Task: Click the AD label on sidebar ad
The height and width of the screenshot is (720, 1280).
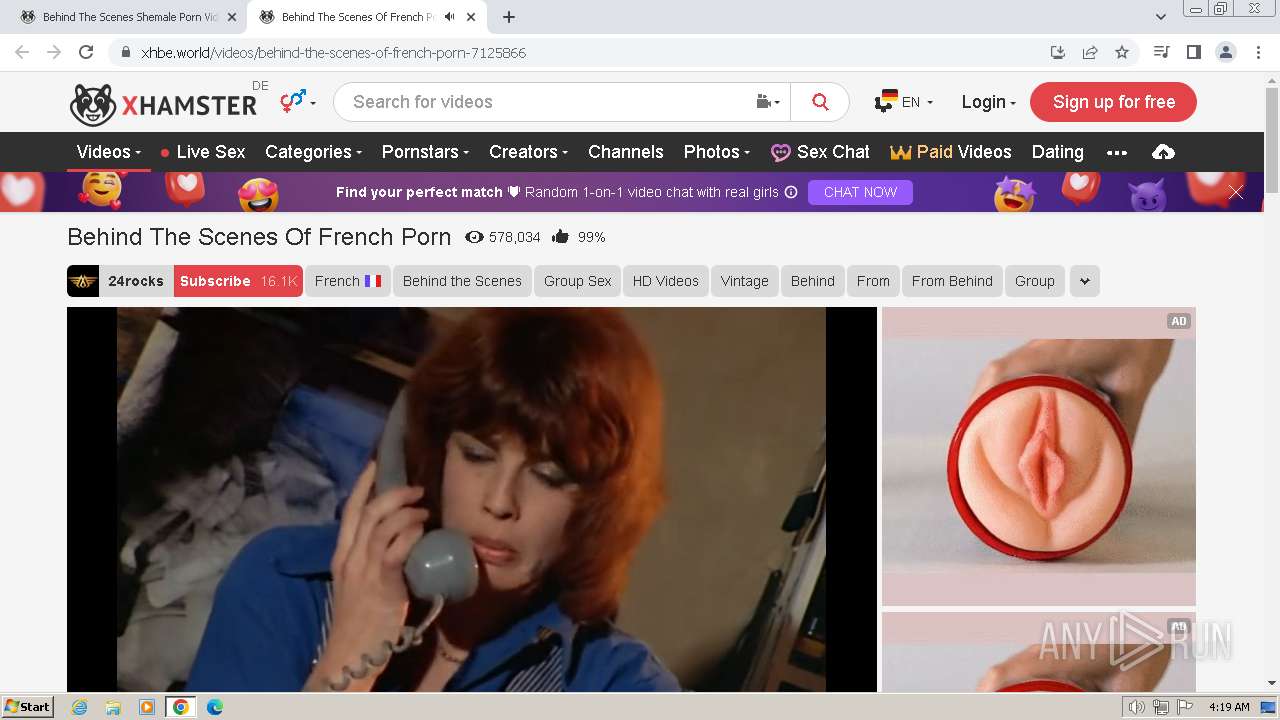Action: click(1179, 321)
